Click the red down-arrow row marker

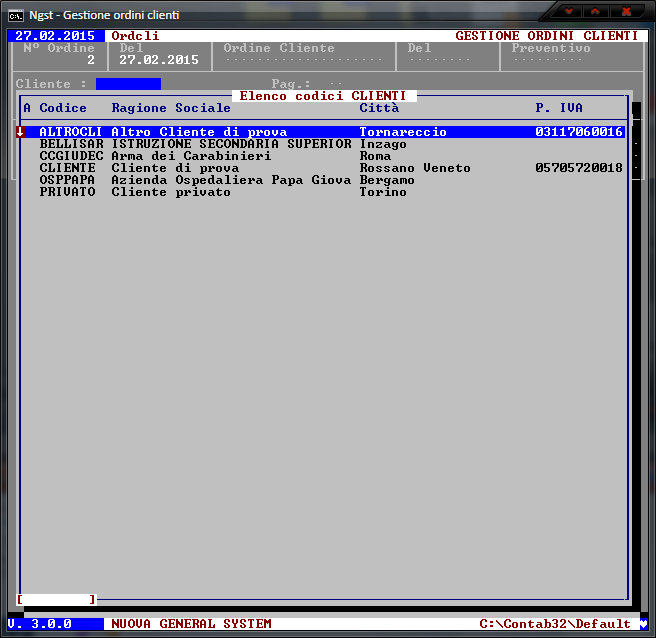coord(20,132)
